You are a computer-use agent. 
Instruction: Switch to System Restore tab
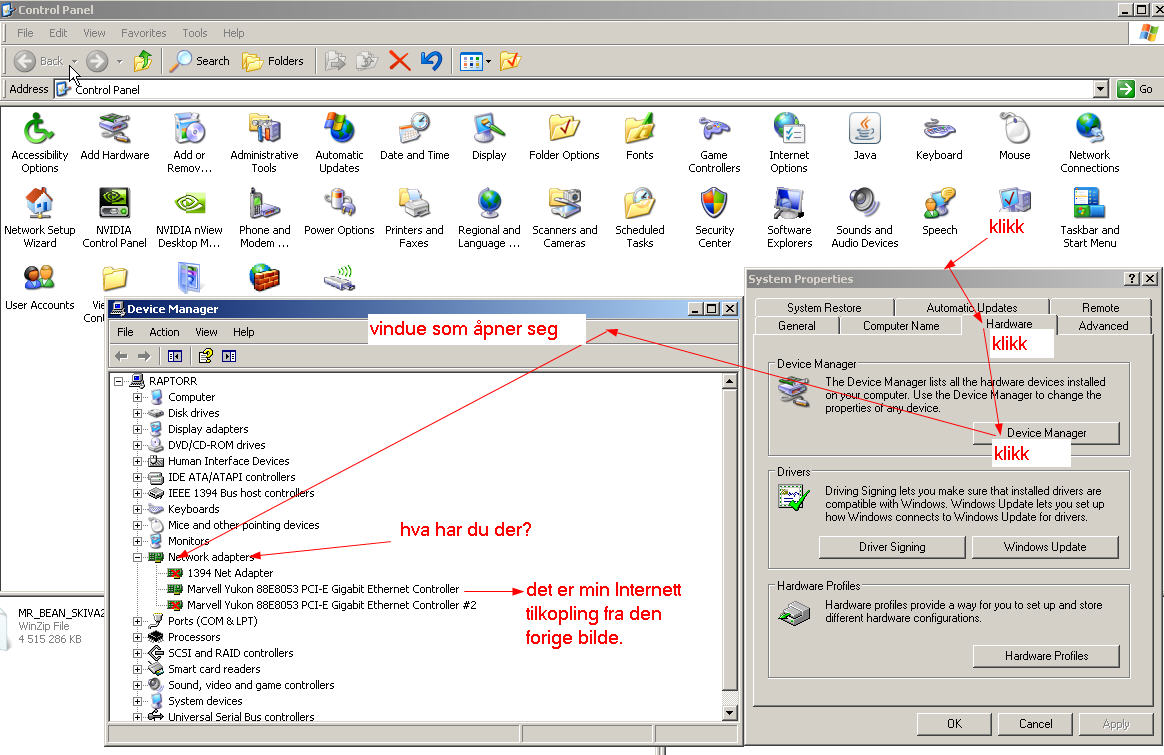point(824,307)
